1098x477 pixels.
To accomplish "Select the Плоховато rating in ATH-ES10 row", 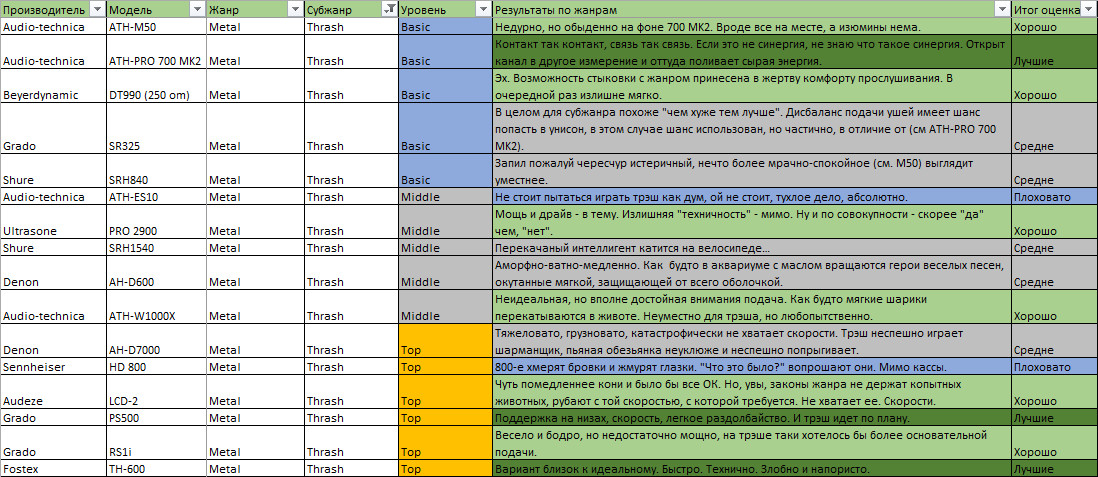I will [x=1054, y=197].
